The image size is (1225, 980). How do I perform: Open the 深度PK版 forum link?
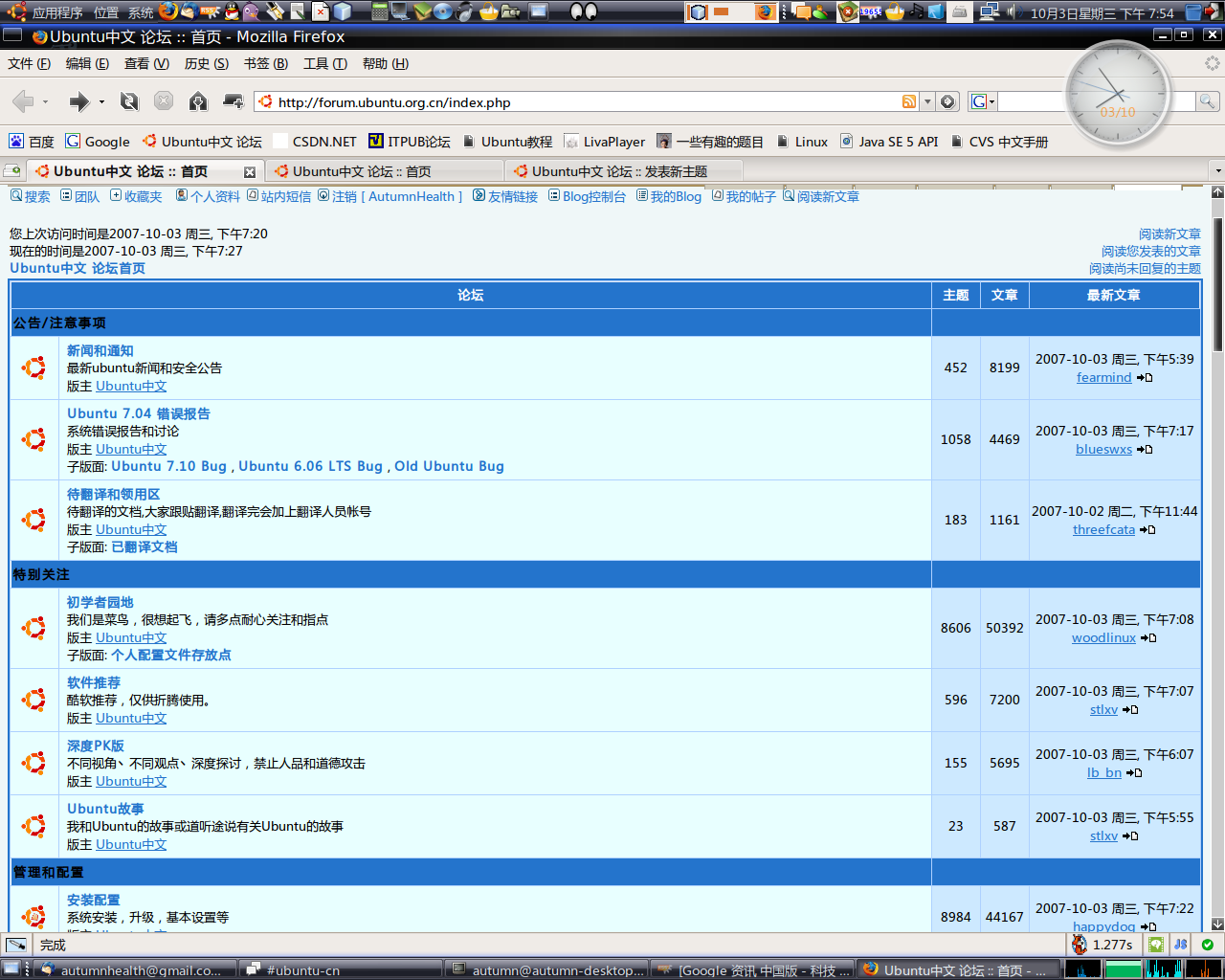(96, 746)
